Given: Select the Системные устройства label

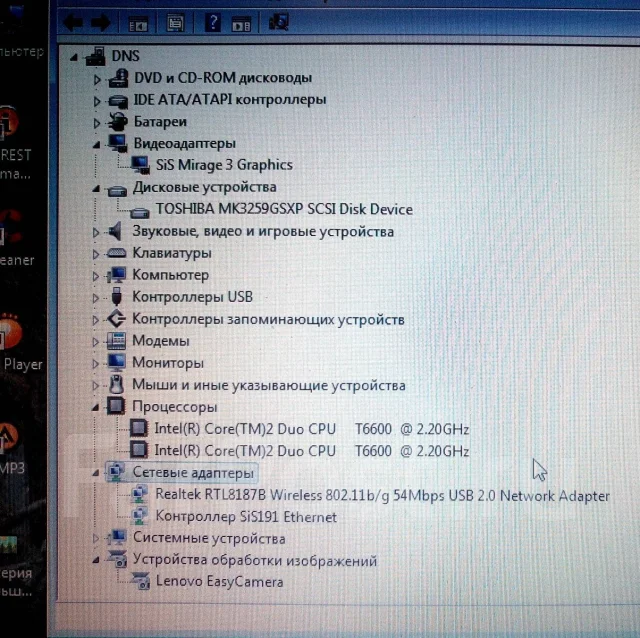Looking at the screenshot, I should click(x=209, y=538).
